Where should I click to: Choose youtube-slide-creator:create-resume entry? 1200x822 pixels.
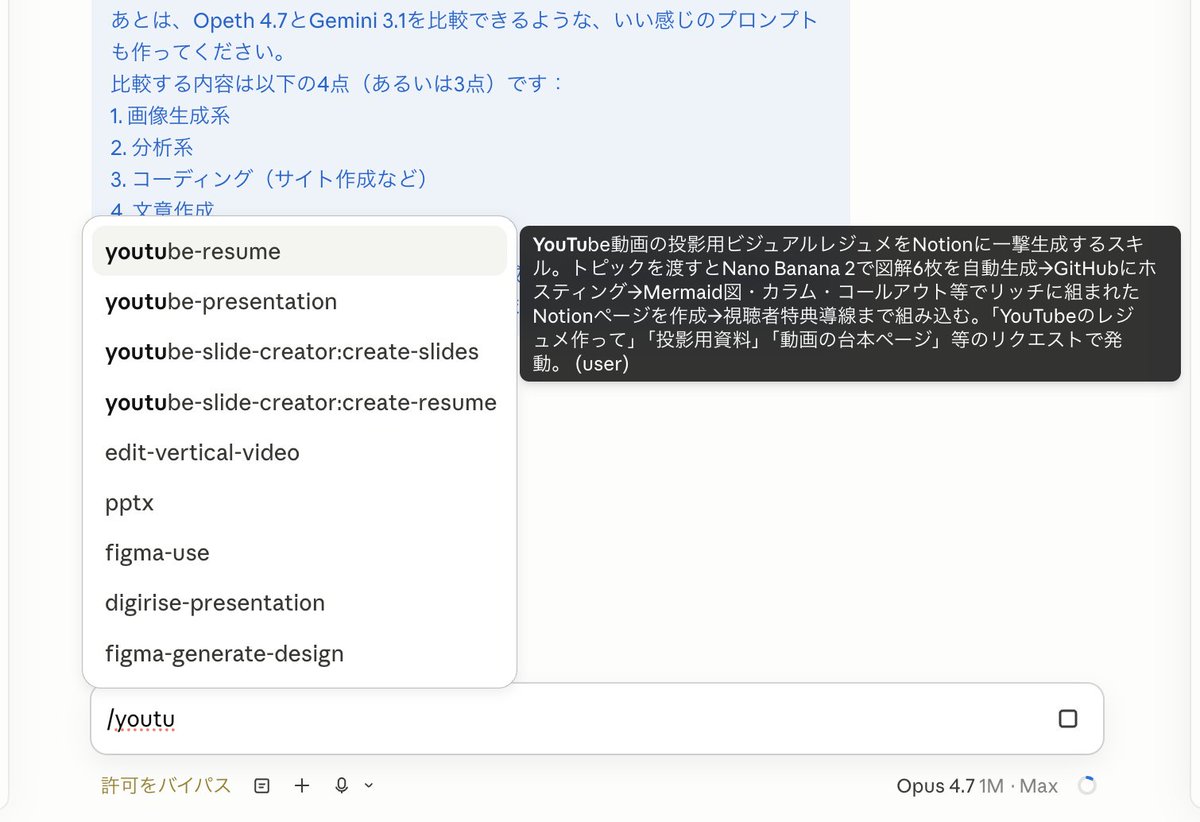(x=299, y=402)
